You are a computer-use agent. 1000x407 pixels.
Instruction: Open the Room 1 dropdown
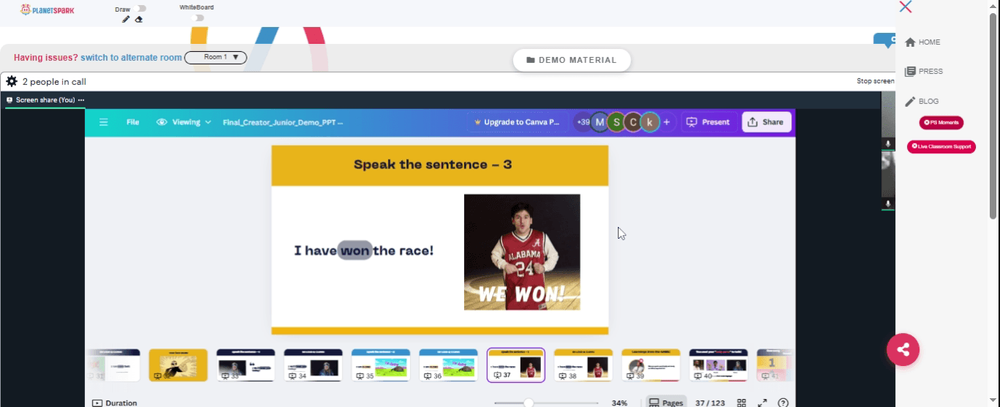click(216, 57)
